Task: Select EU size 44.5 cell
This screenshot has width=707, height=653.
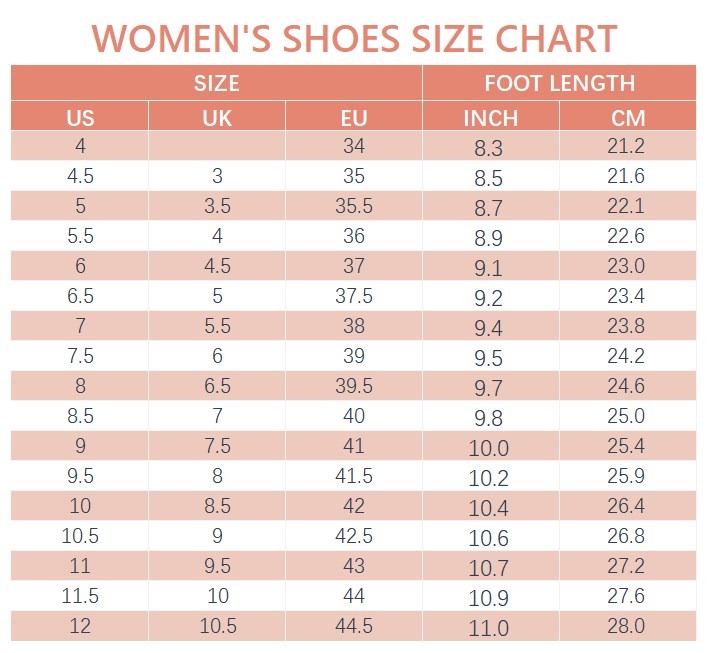Action: pyautogui.click(x=354, y=627)
